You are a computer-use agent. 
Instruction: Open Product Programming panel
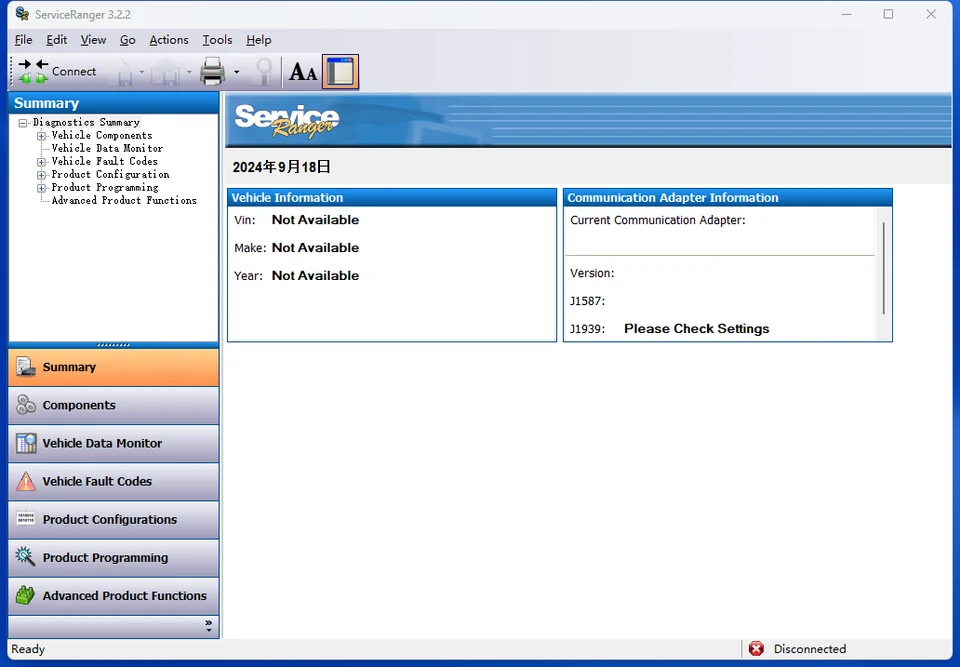[x=114, y=557]
